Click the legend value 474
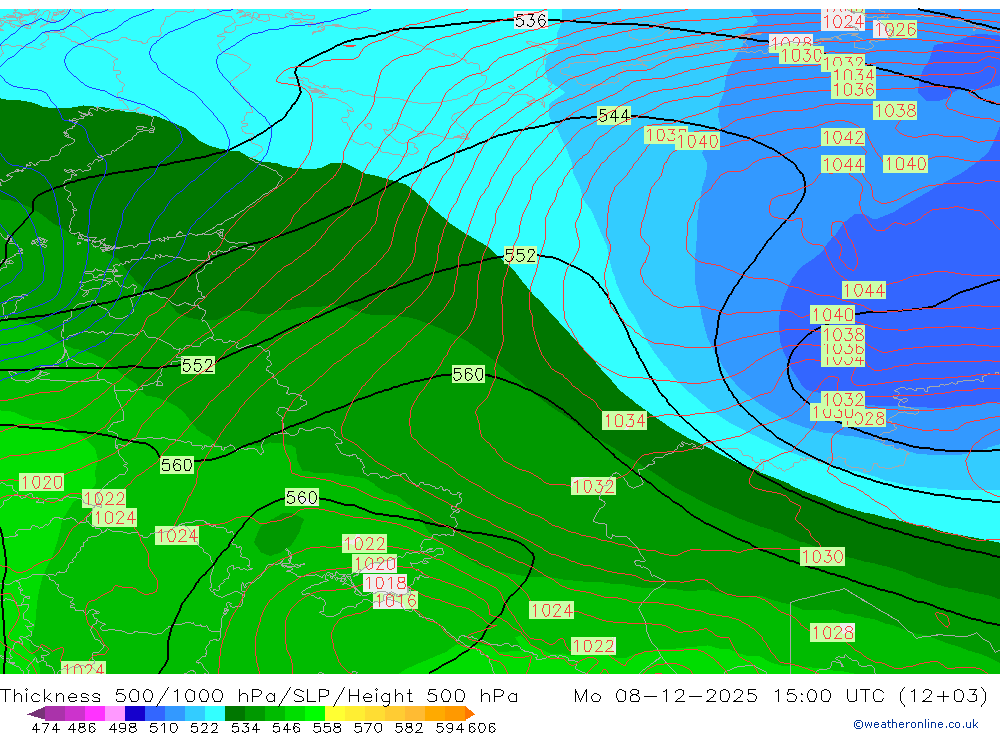 tap(45, 728)
